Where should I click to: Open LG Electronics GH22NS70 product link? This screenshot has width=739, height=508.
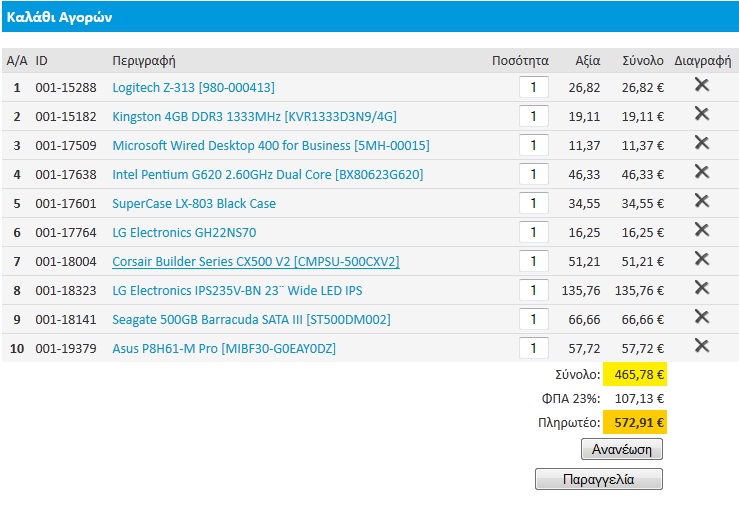[x=184, y=232]
